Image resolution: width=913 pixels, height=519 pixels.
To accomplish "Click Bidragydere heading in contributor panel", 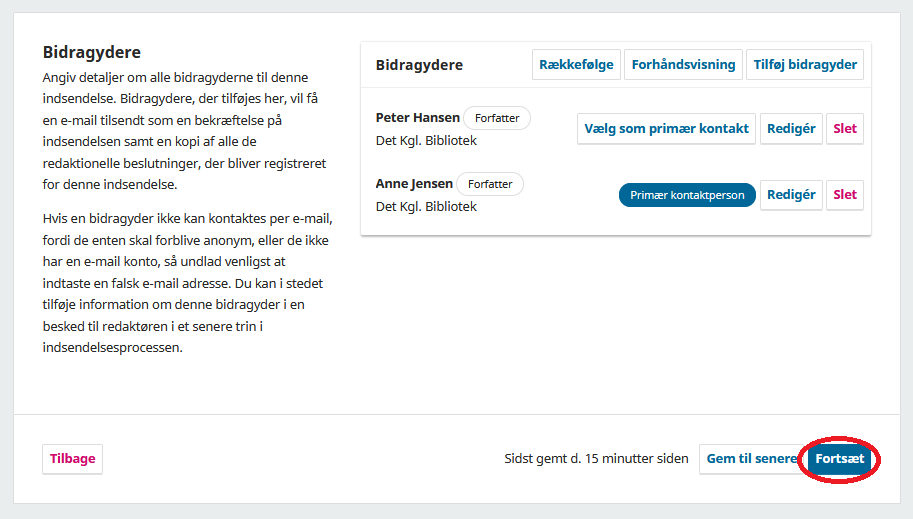I will 419,65.
